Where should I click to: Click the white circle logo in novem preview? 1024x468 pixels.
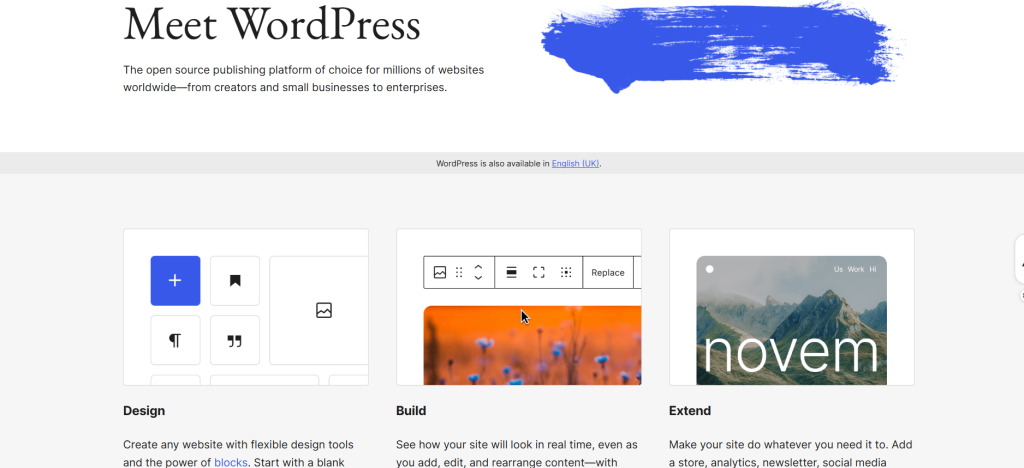(x=710, y=269)
